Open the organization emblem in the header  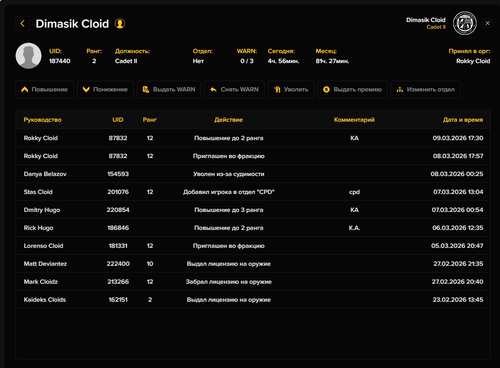465,23
